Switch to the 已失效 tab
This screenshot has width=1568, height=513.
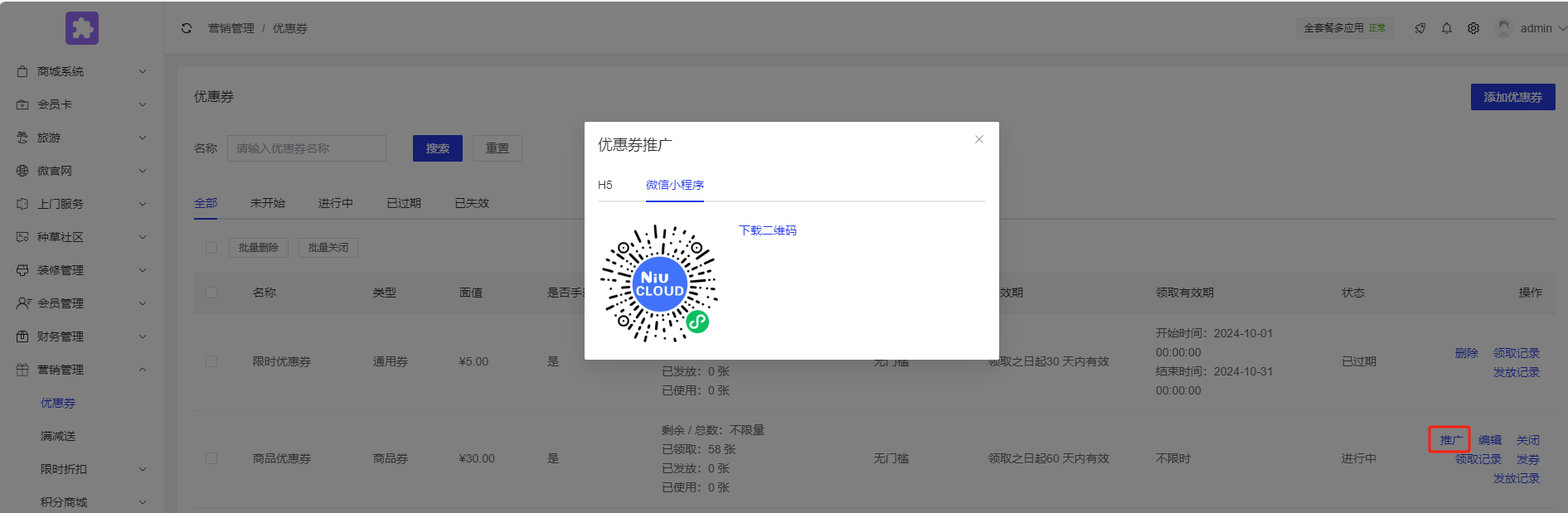click(472, 203)
